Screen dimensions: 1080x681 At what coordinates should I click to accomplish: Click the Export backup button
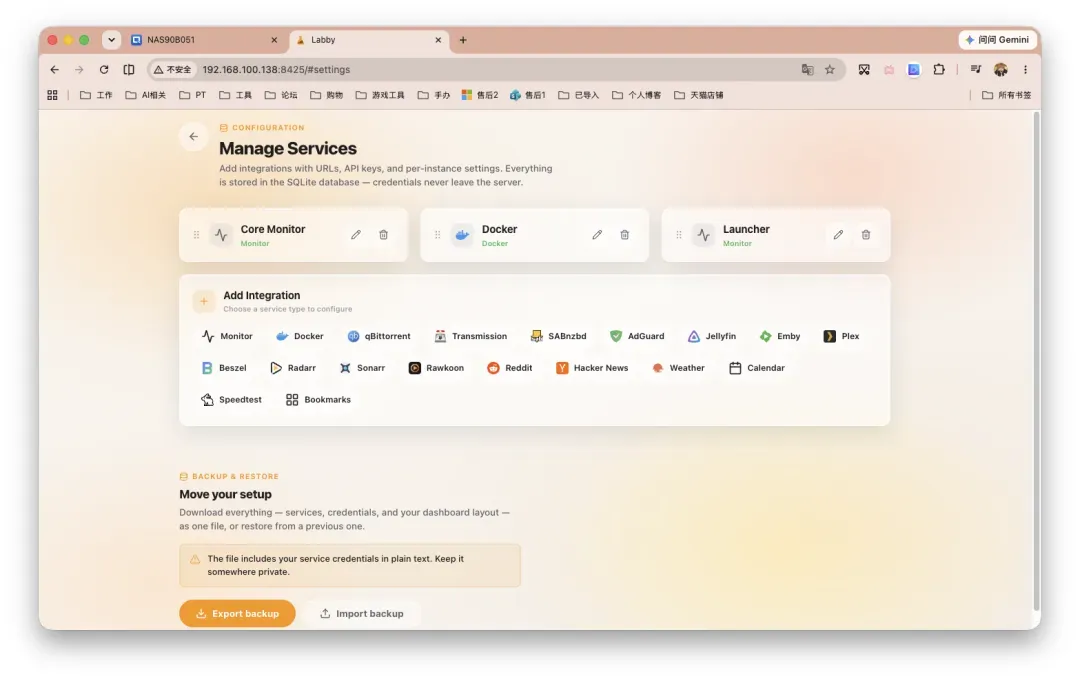coord(238,614)
